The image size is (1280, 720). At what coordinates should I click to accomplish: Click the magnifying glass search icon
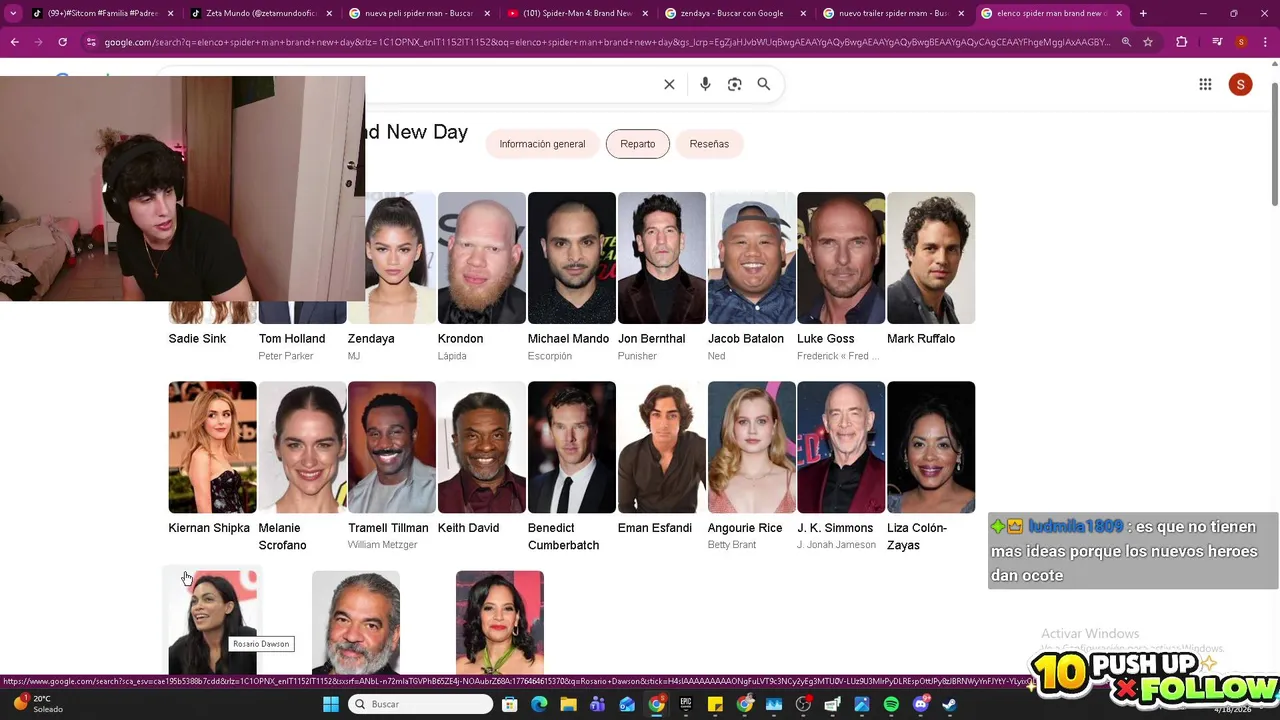coord(764,84)
